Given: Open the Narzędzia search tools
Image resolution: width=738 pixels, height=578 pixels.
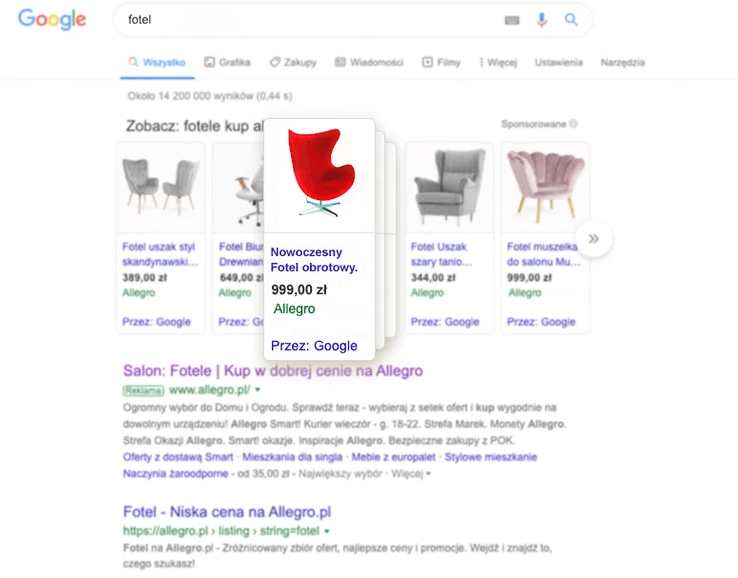Looking at the screenshot, I should click(x=622, y=62).
